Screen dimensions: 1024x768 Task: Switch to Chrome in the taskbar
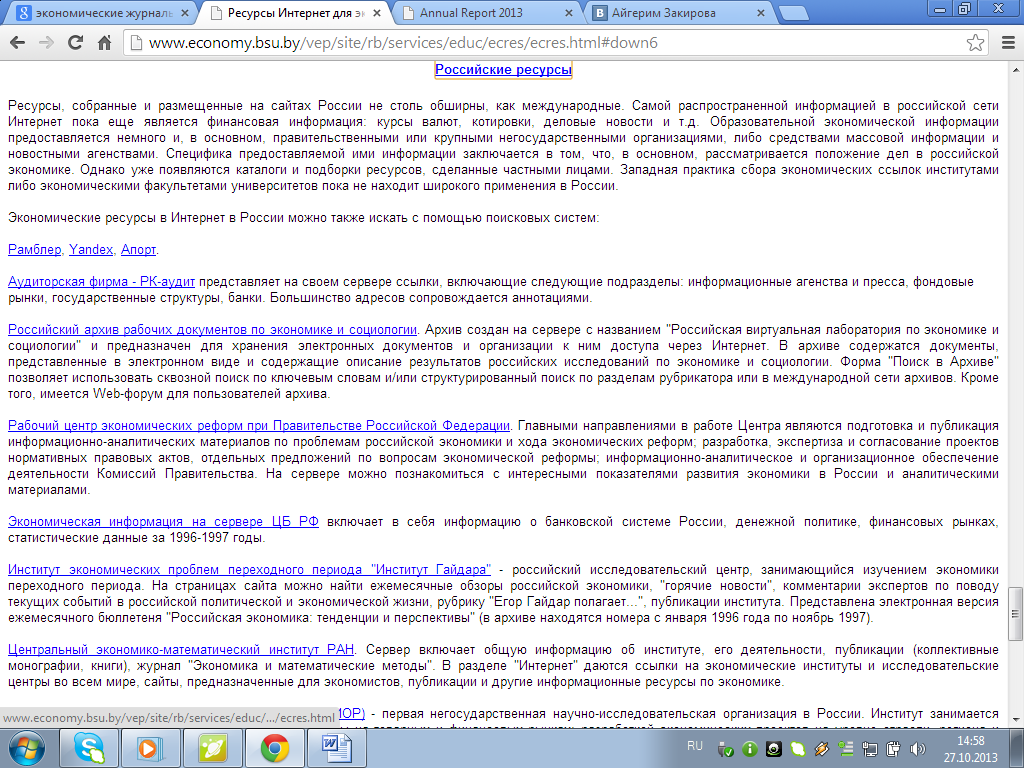[x=275, y=748]
